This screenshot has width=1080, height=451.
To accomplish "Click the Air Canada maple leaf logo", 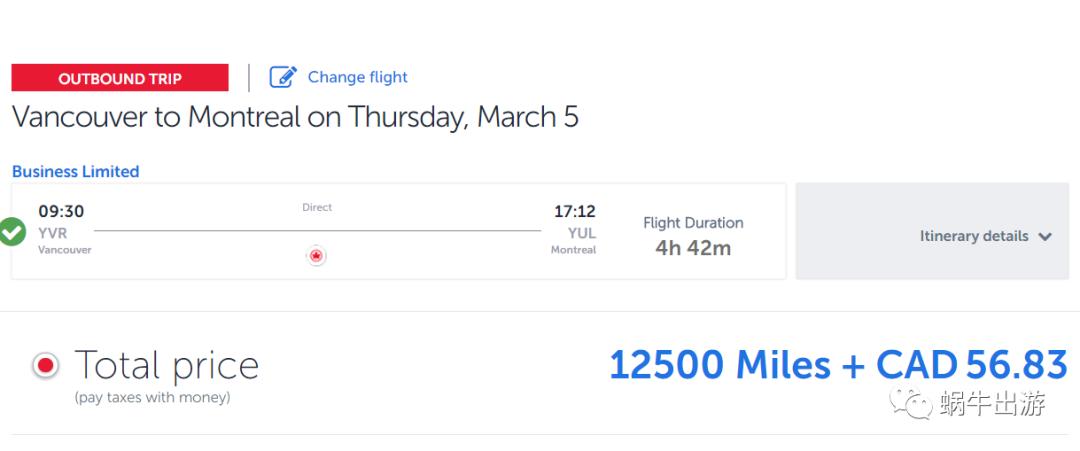I will coord(316,256).
